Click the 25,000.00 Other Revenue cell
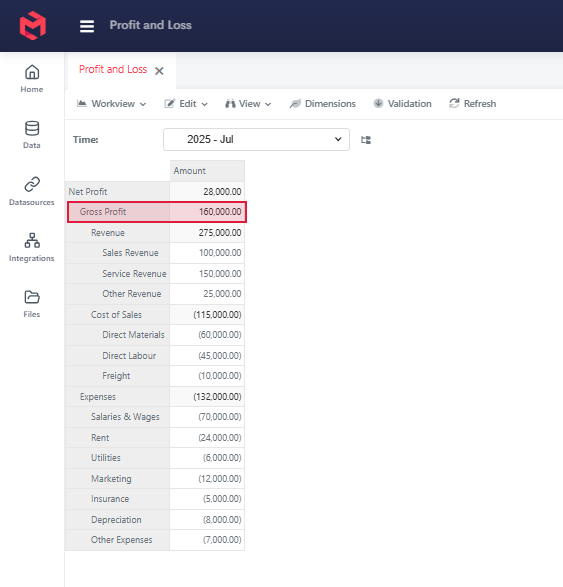563x587 pixels. [x=207, y=294]
